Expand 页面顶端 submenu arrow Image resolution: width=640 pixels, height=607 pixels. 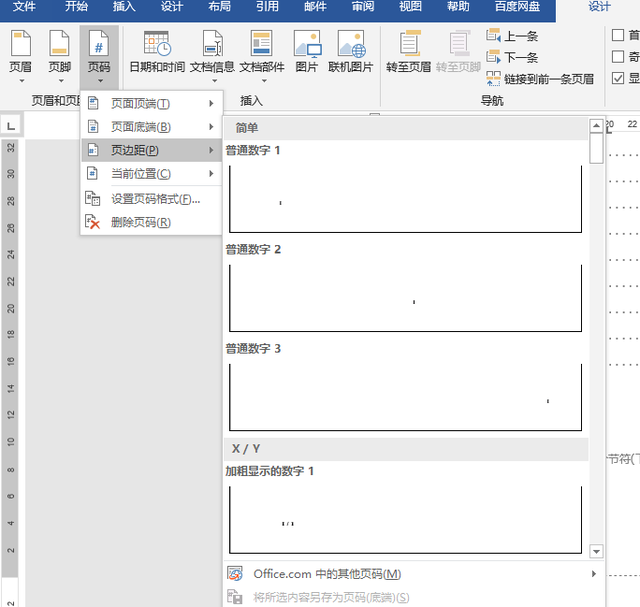211,103
